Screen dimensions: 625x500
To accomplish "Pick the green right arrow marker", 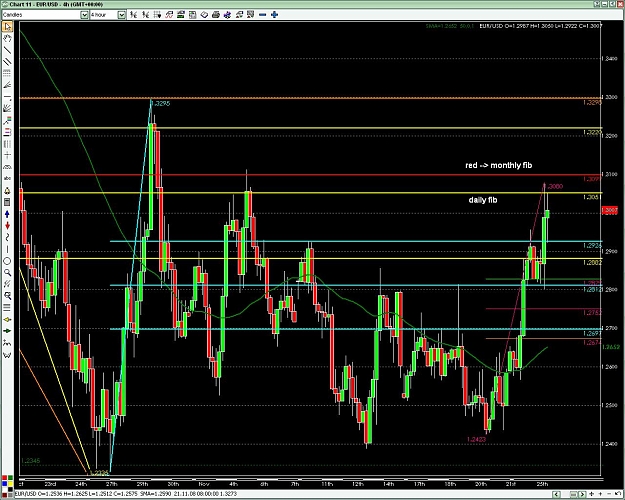I will pyautogui.click(x=7, y=331).
